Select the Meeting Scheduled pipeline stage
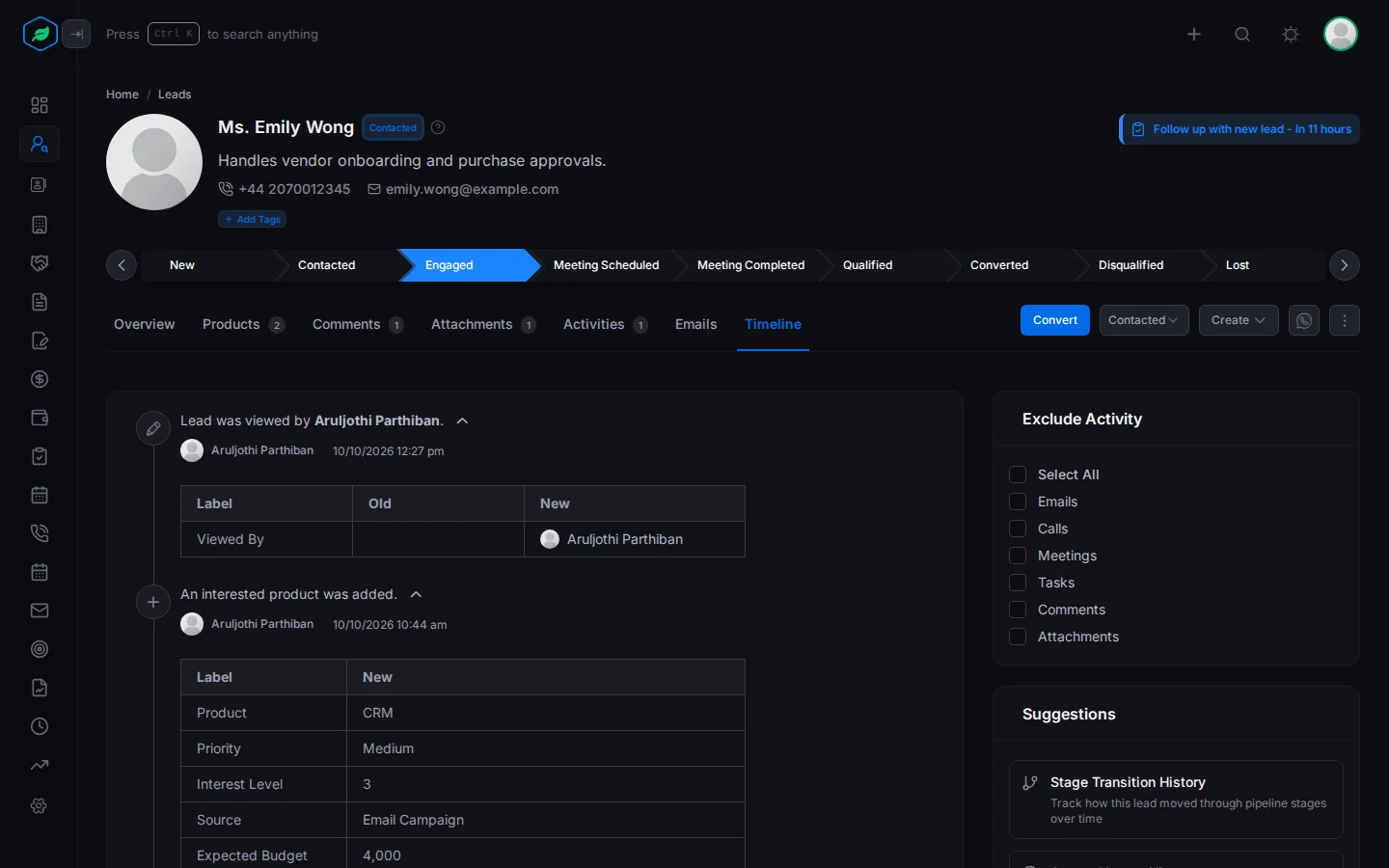The width and height of the screenshot is (1389, 868). coord(606,265)
